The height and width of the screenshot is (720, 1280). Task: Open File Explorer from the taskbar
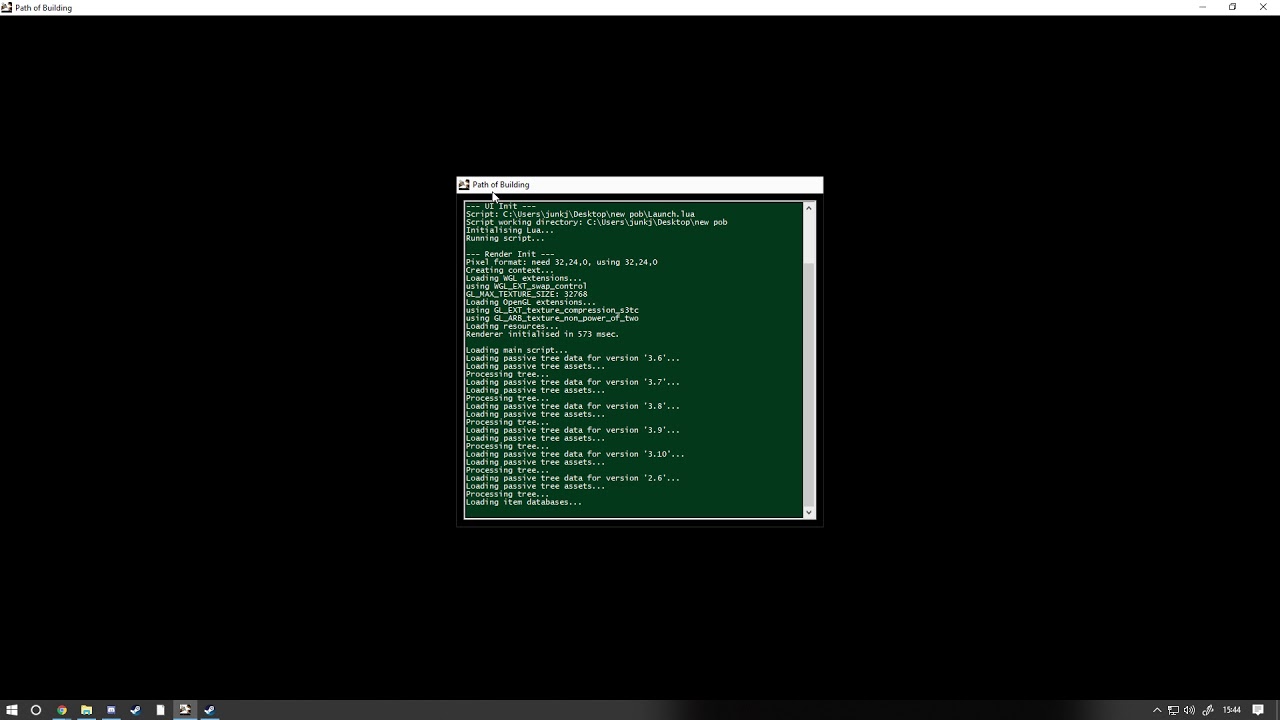86,710
